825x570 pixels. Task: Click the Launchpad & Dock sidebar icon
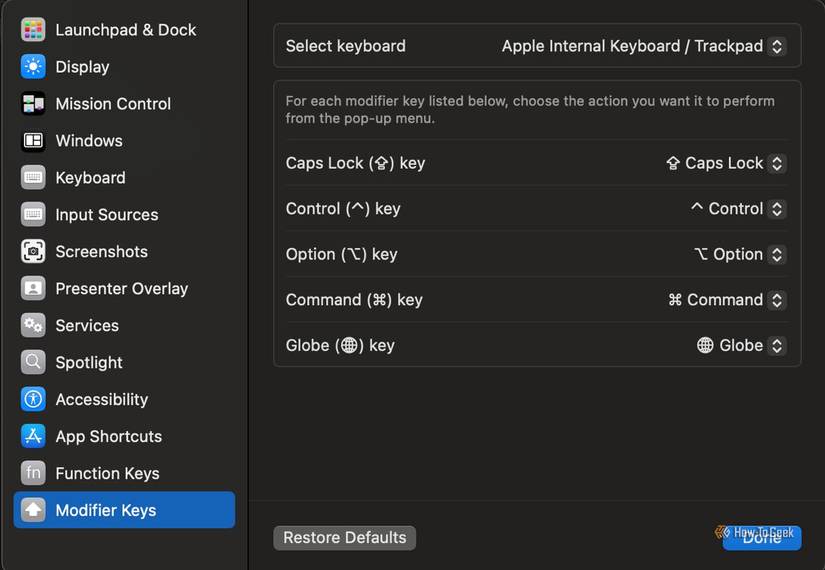pyautogui.click(x=33, y=29)
